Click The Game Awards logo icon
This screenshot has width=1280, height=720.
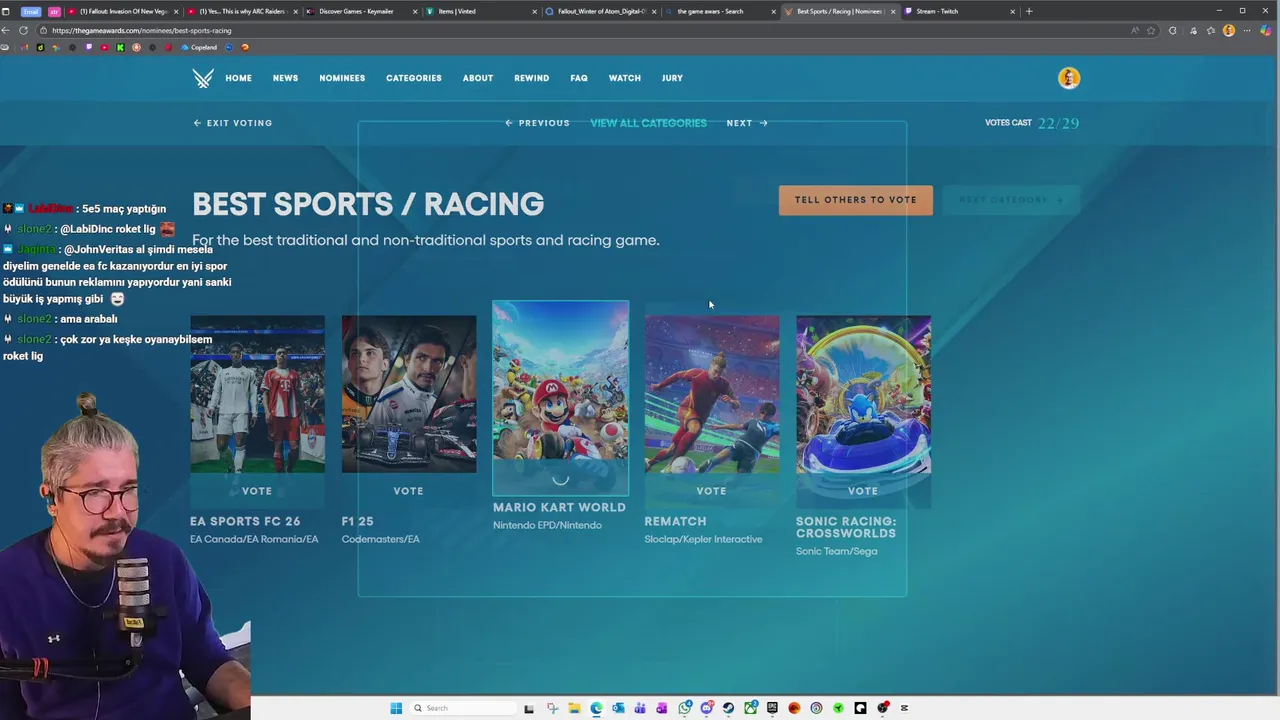pyautogui.click(x=203, y=78)
